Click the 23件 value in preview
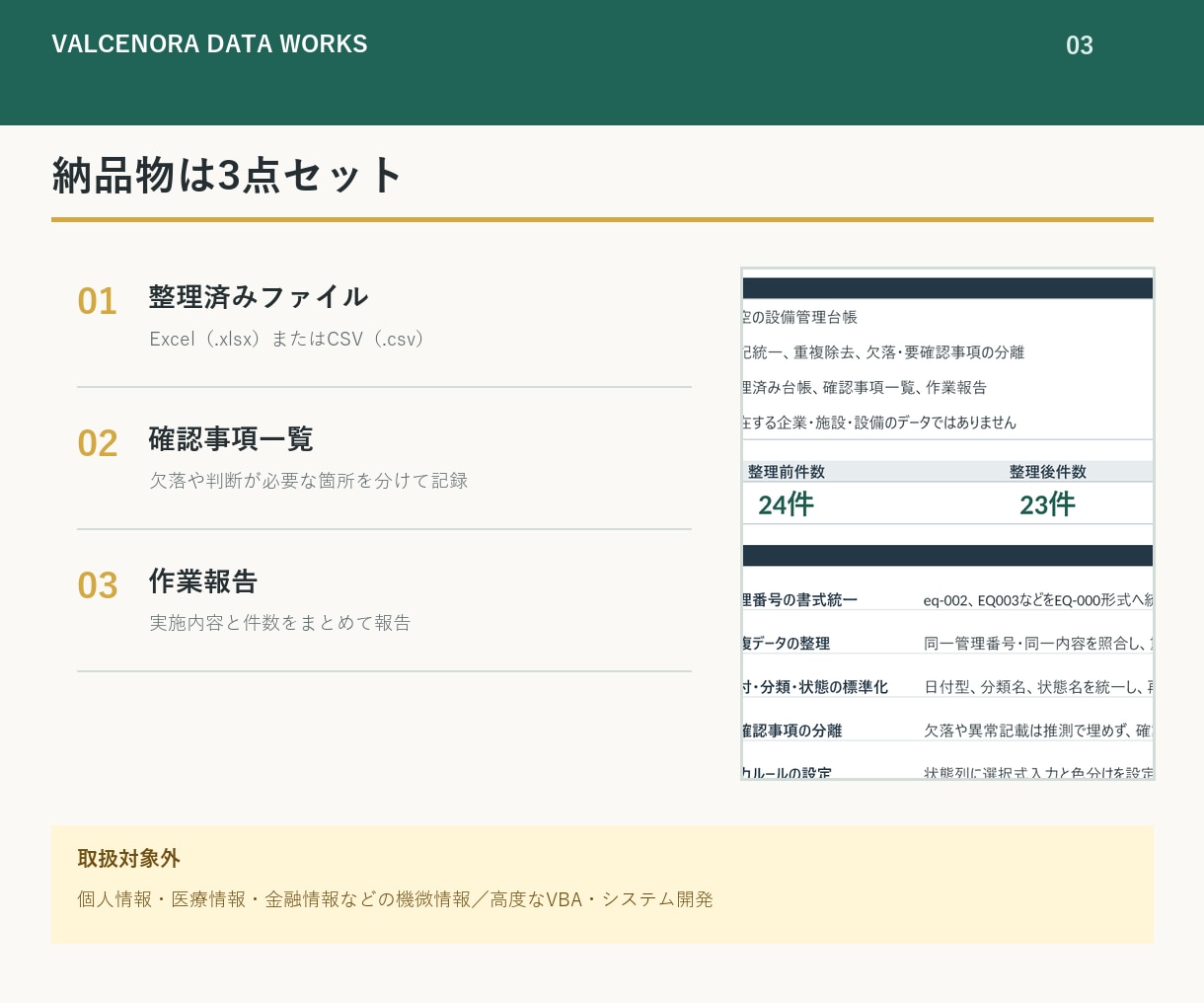The image size is (1204, 1003). click(x=1047, y=504)
